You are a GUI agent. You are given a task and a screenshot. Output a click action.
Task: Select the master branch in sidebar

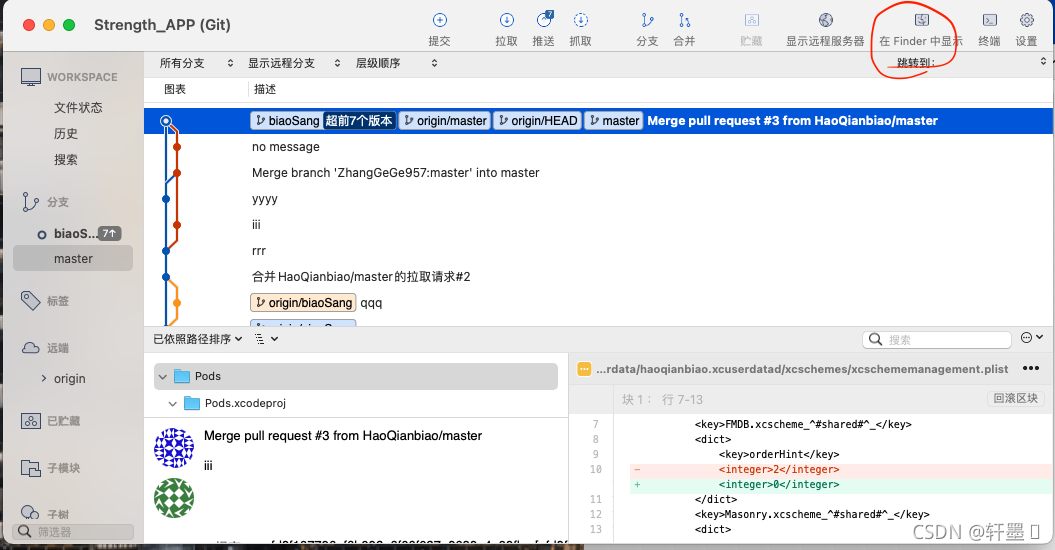pyautogui.click(x=73, y=259)
